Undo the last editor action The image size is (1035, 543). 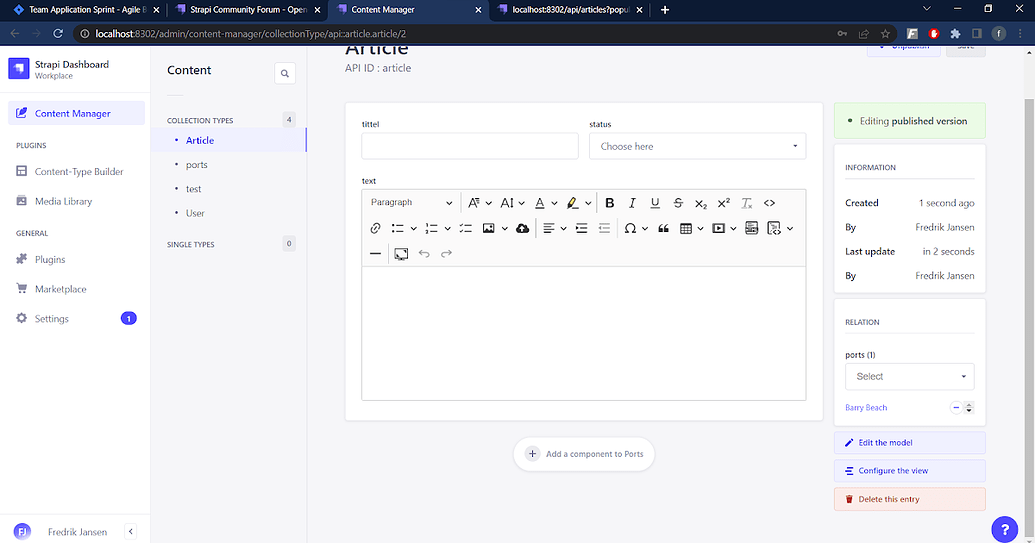click(x=424, y=253)
